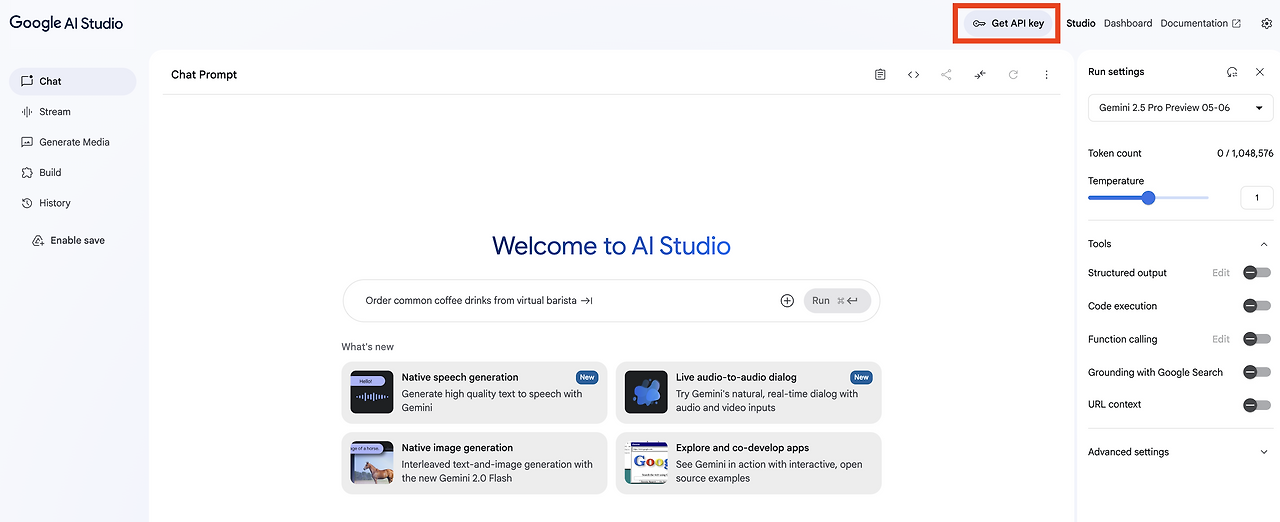Click the Run button
The image size is (1280, 522).
pos(837,300)
